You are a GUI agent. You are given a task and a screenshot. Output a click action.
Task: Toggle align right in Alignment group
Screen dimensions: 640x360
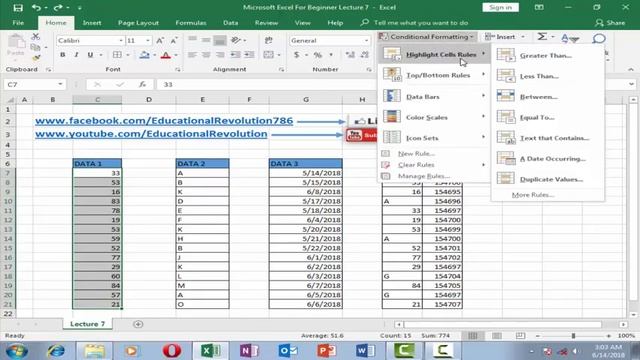pyautogui.click(x=220, y=55)
